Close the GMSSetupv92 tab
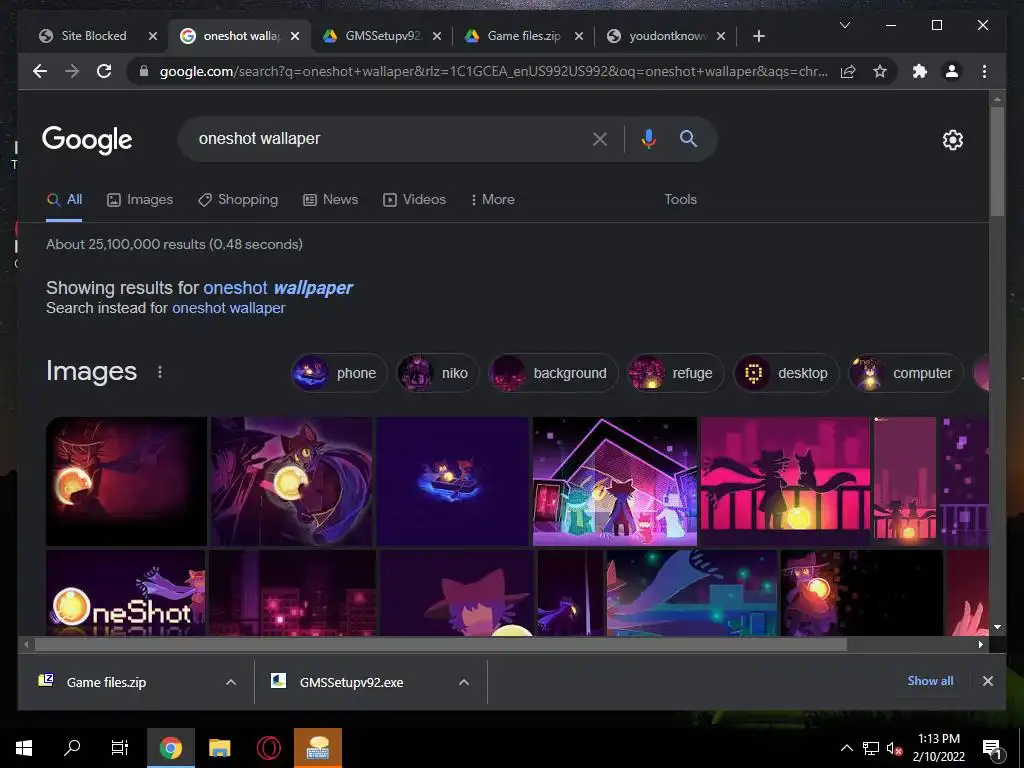Image resolution: width=1024 pixels, height=768 pixels. 437,36
